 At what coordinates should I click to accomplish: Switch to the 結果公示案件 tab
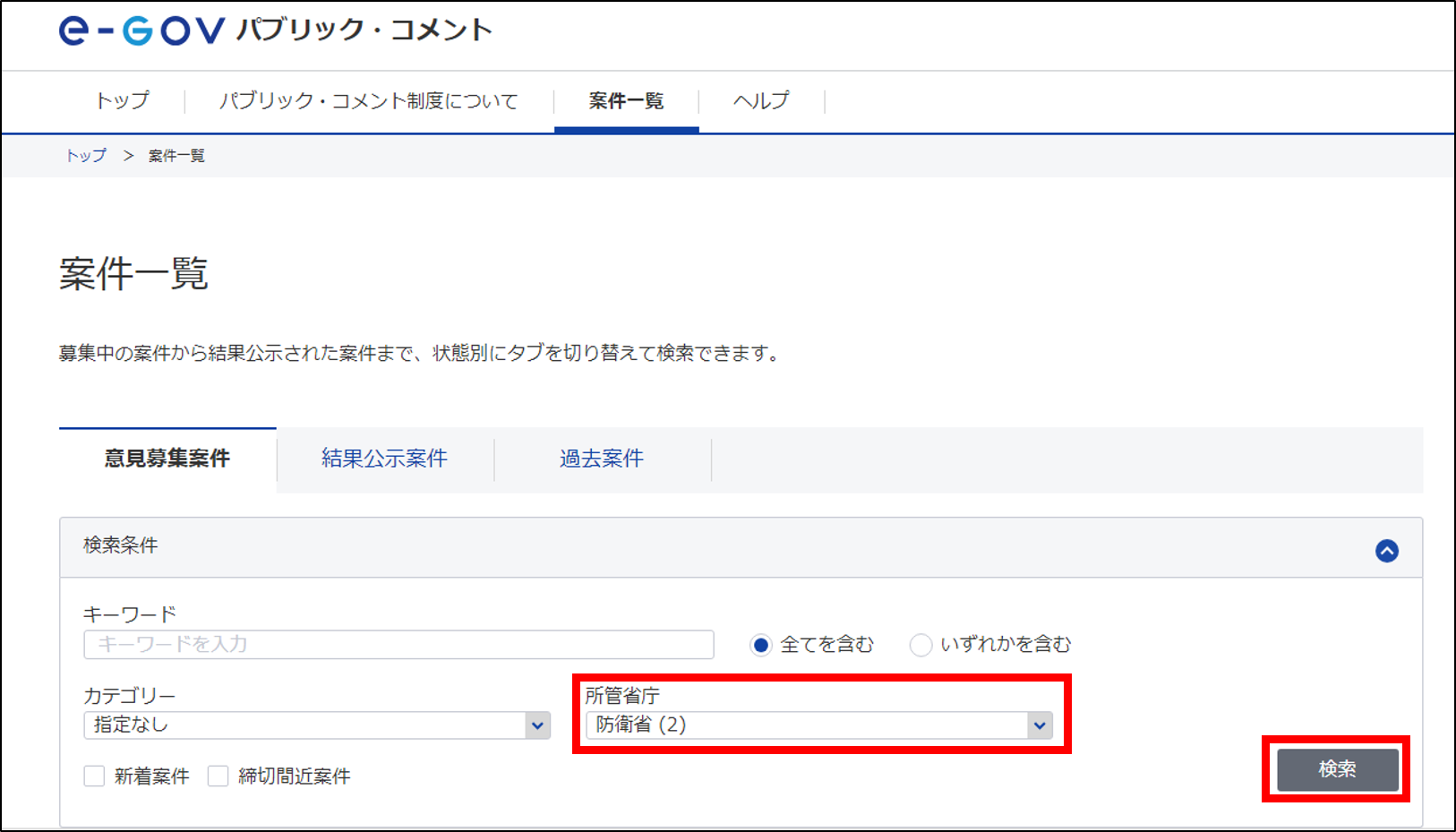coord(385,459)
